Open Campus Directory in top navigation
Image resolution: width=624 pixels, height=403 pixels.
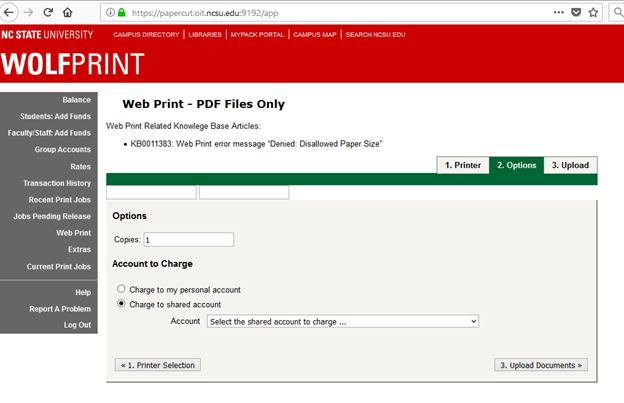[146, 35]
